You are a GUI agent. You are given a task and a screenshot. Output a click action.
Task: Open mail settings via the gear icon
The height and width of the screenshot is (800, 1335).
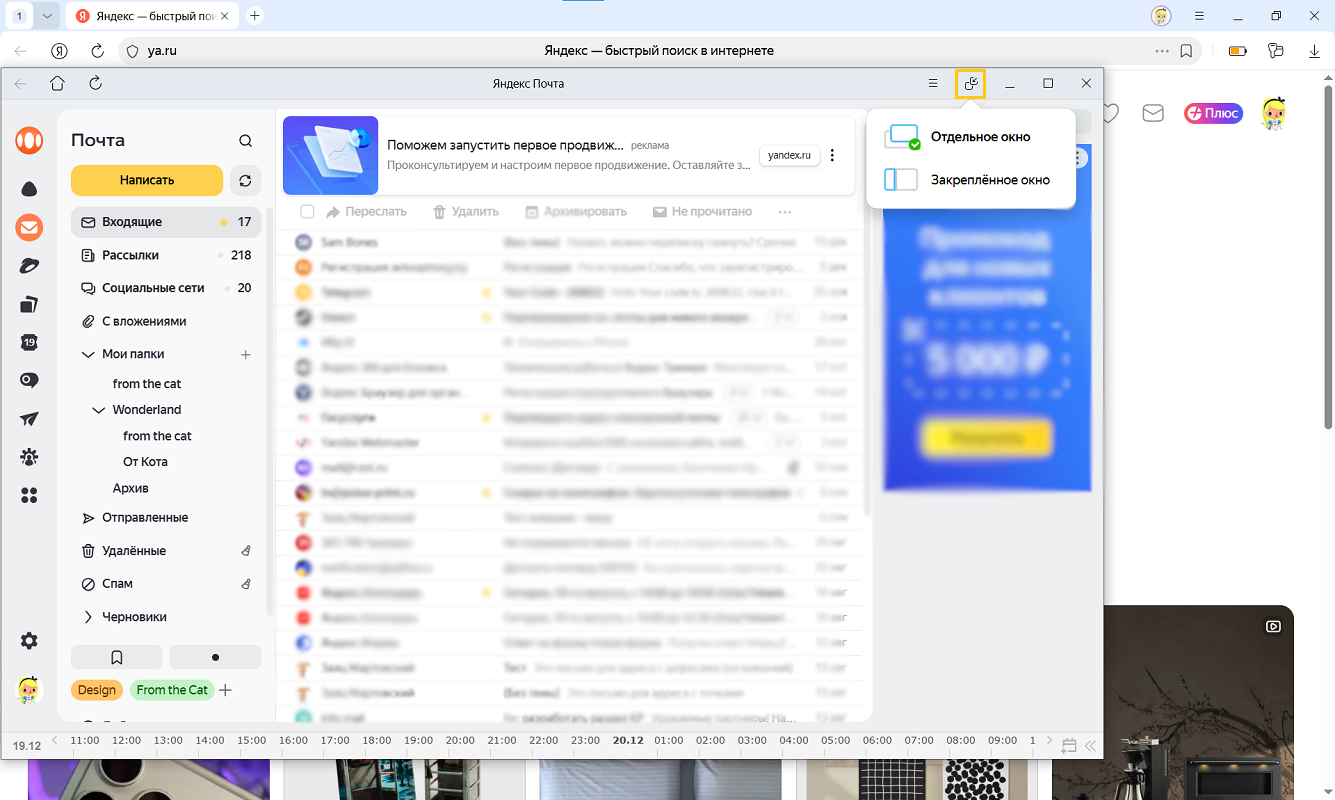[x=29, y=641]
